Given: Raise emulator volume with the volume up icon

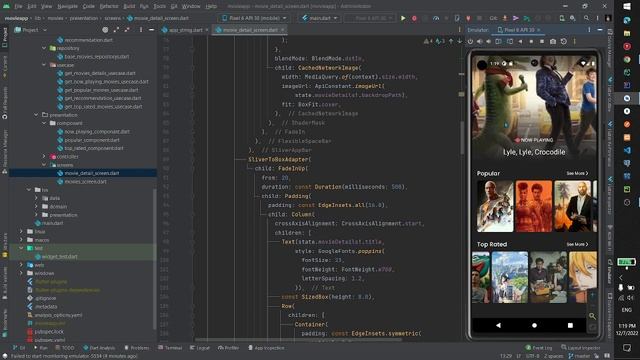Looking at the screenshot, I should pyautogui.click(x=480, y=41).
